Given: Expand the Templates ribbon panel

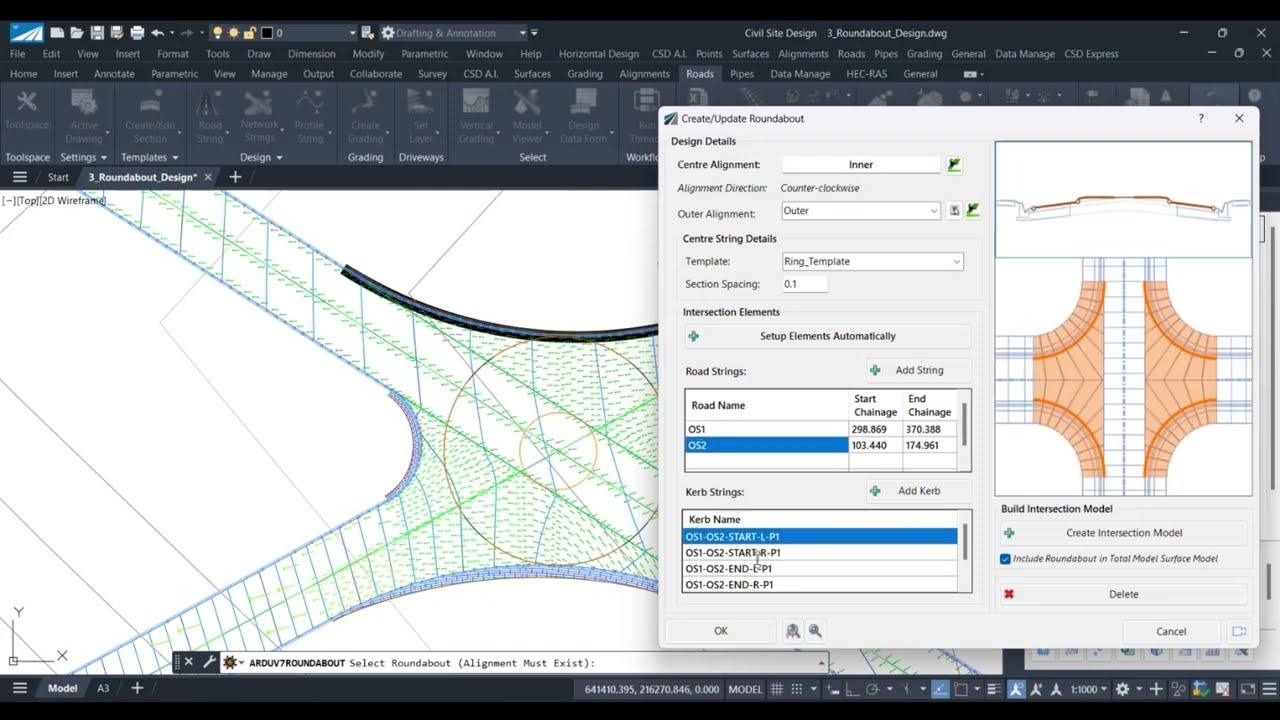Looking at the screenshot, I should pos(149,157).
